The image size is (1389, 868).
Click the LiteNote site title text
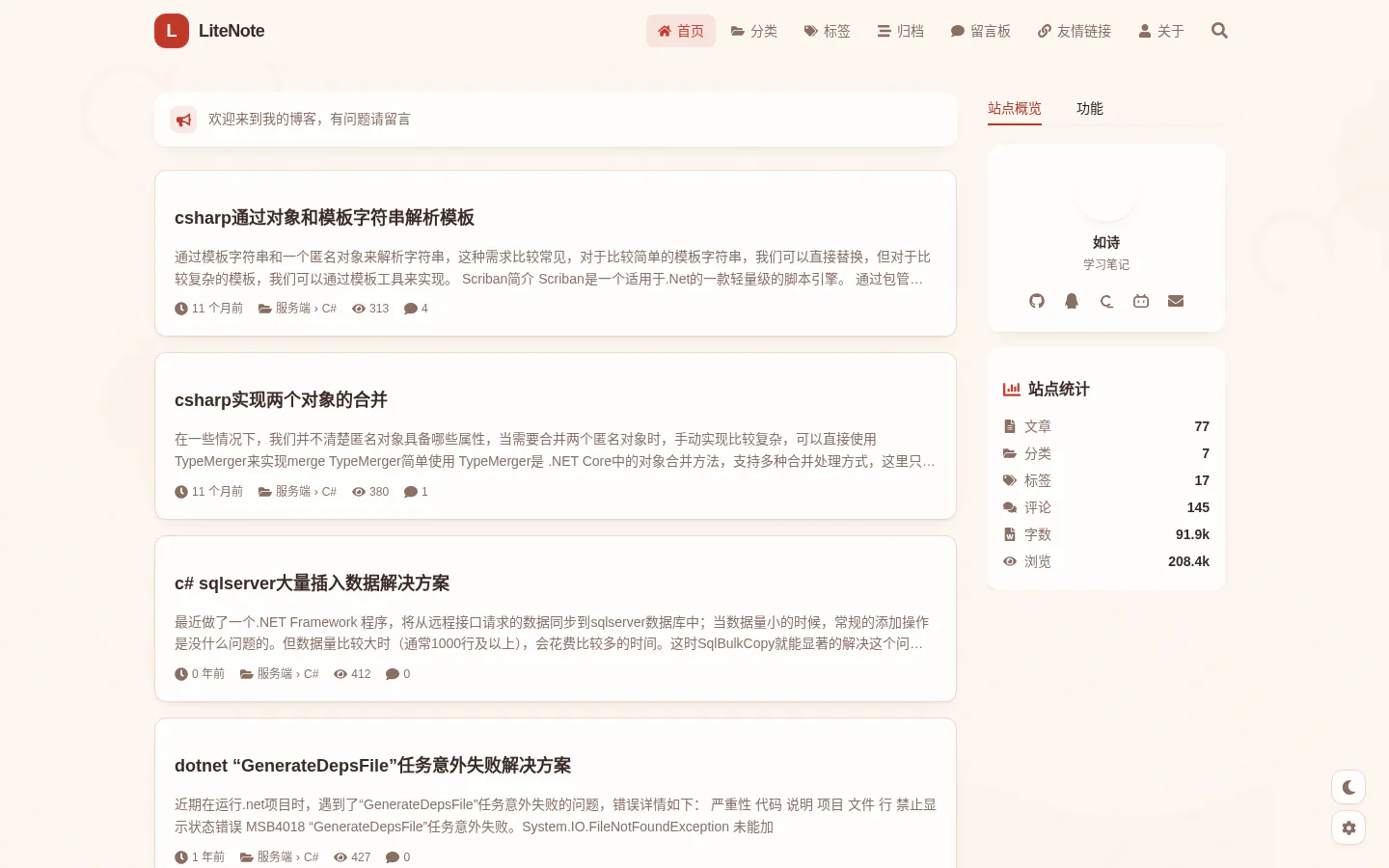231,31
